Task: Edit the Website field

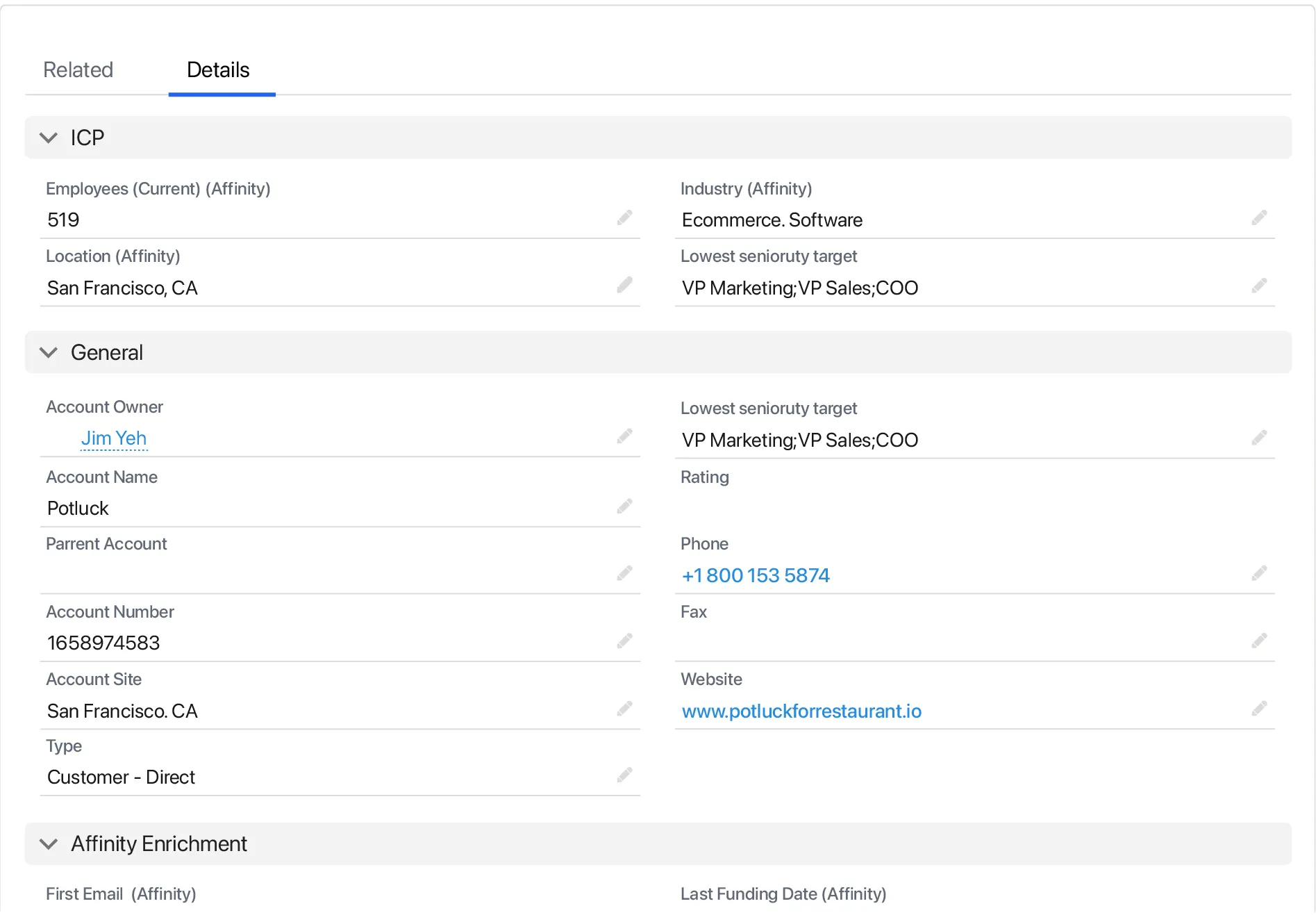Action: tap(1259, 709)
